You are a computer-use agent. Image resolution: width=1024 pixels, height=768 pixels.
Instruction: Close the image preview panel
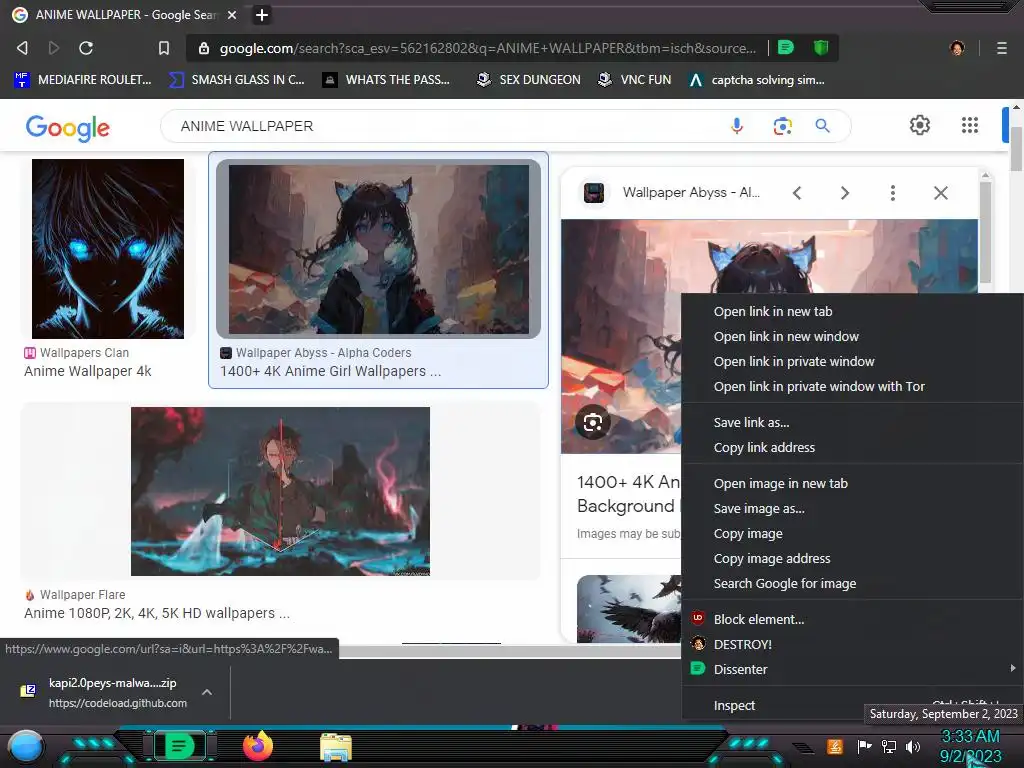coord(940,193)
